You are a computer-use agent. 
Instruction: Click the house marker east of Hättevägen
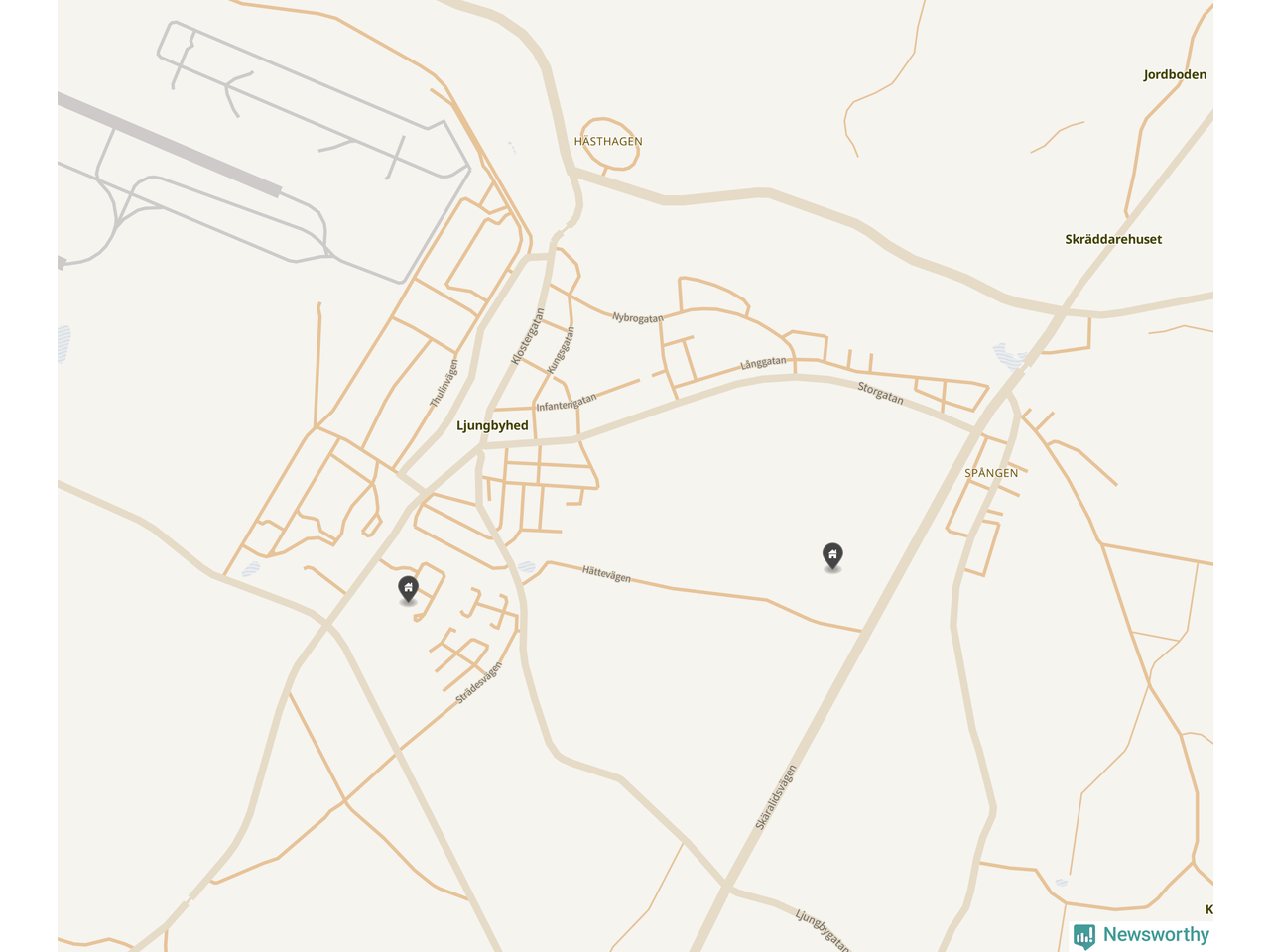(x=832, y=556)
